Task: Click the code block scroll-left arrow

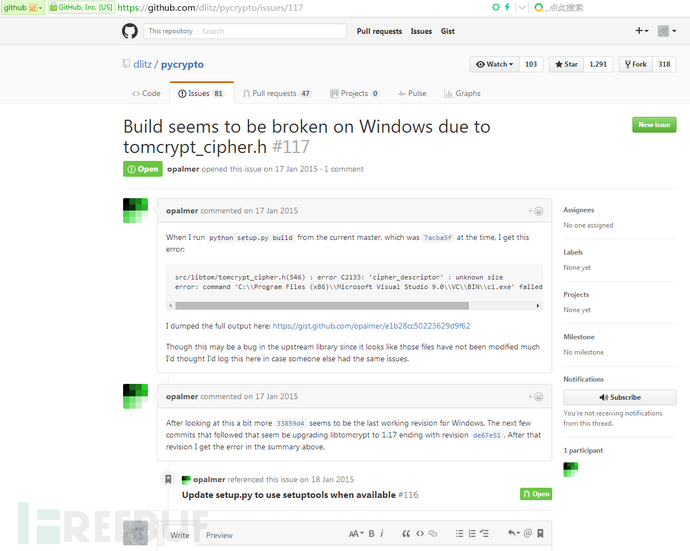Action: point(171,305)
